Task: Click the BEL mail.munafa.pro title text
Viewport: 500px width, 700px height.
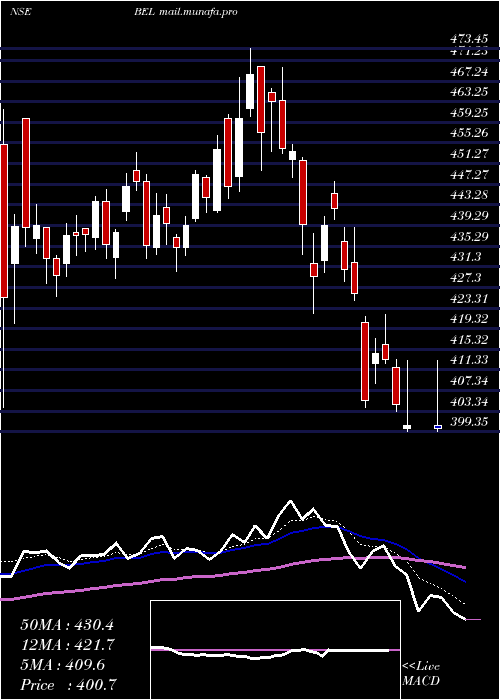Action: (186, 12)
